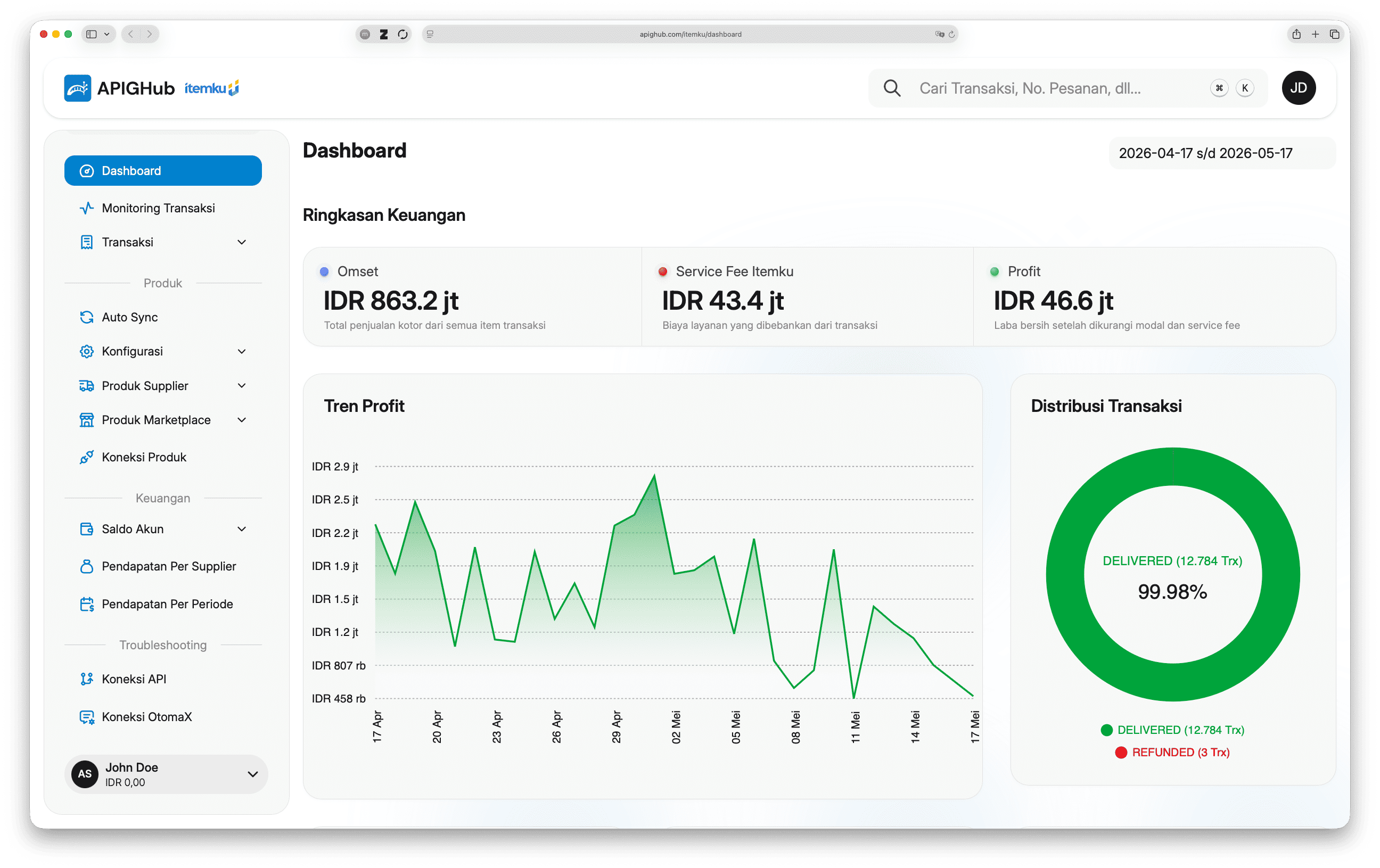
Task: Click the Transaksi receipt icon
Action: (87, 242)
